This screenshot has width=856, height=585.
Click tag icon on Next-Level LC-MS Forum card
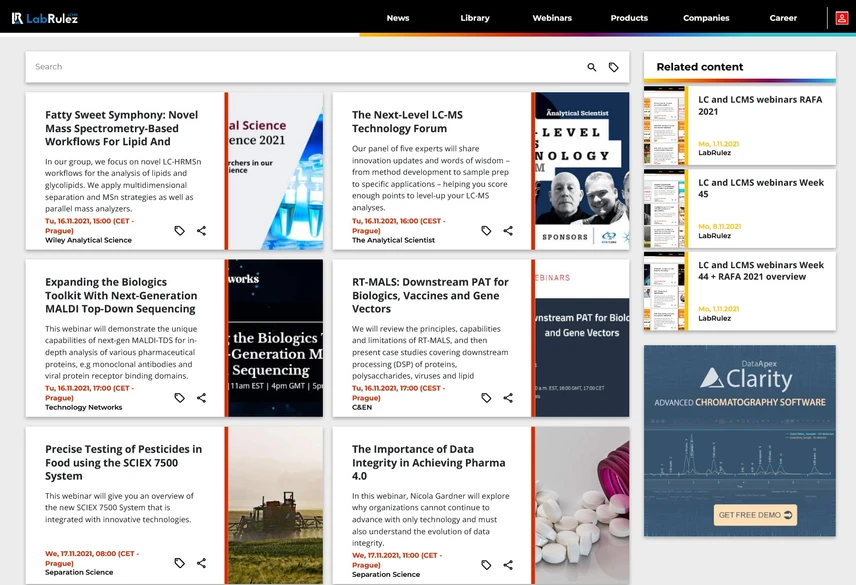(486, 231)
